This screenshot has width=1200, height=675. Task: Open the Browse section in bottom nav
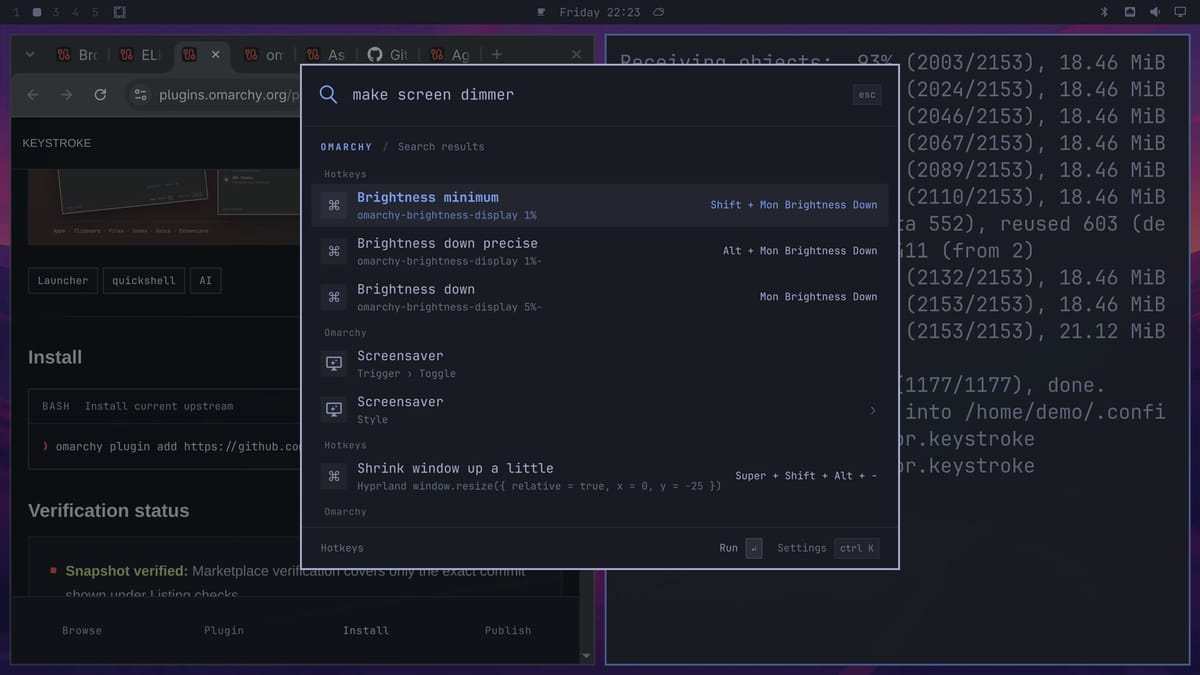pos(82,630)
